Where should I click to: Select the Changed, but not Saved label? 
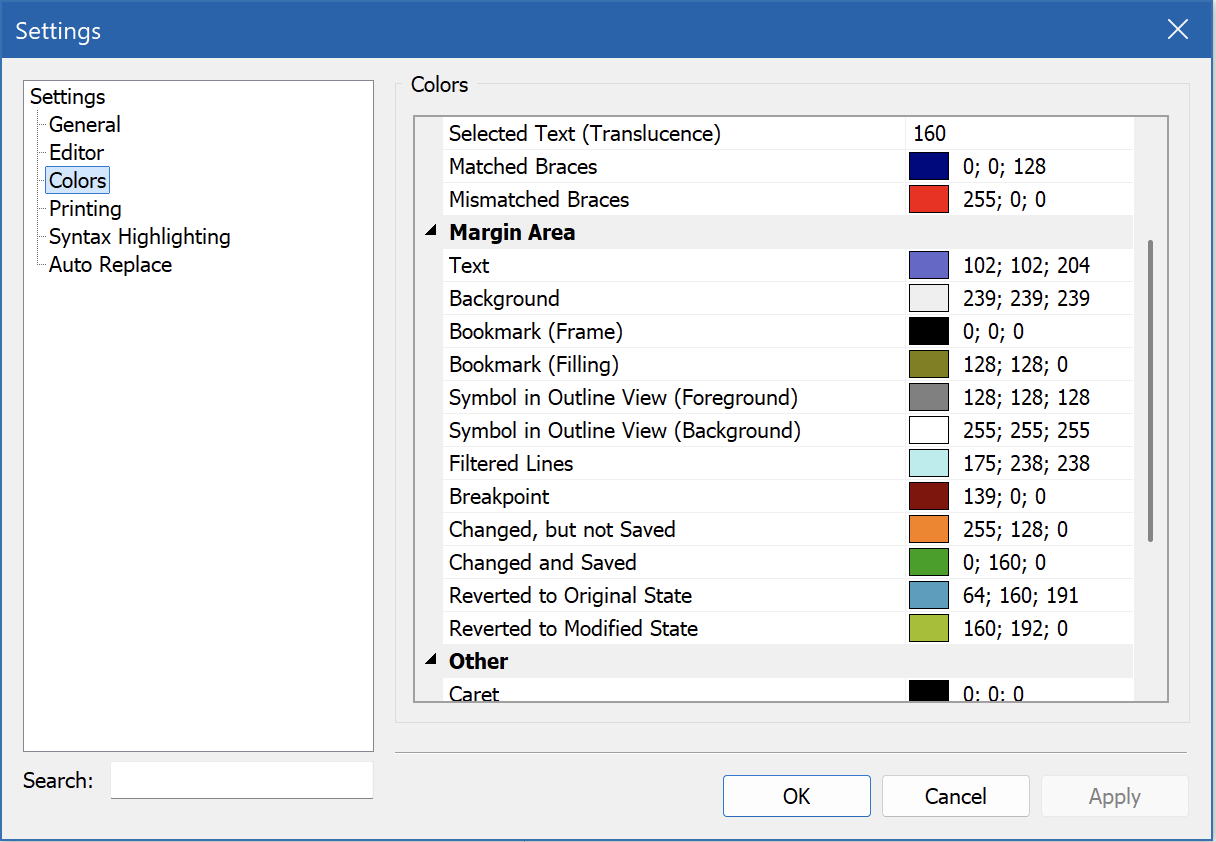[562, 529]
